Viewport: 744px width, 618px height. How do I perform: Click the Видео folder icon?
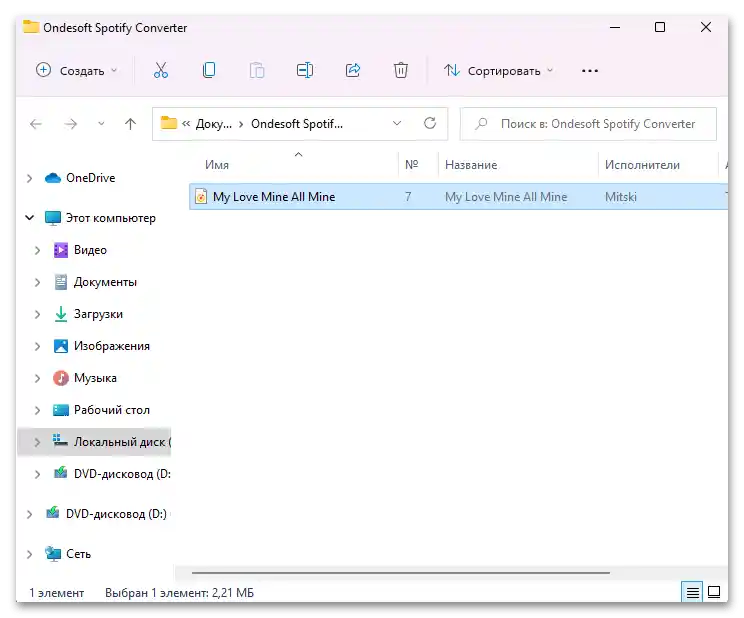(x=61, y=250)
